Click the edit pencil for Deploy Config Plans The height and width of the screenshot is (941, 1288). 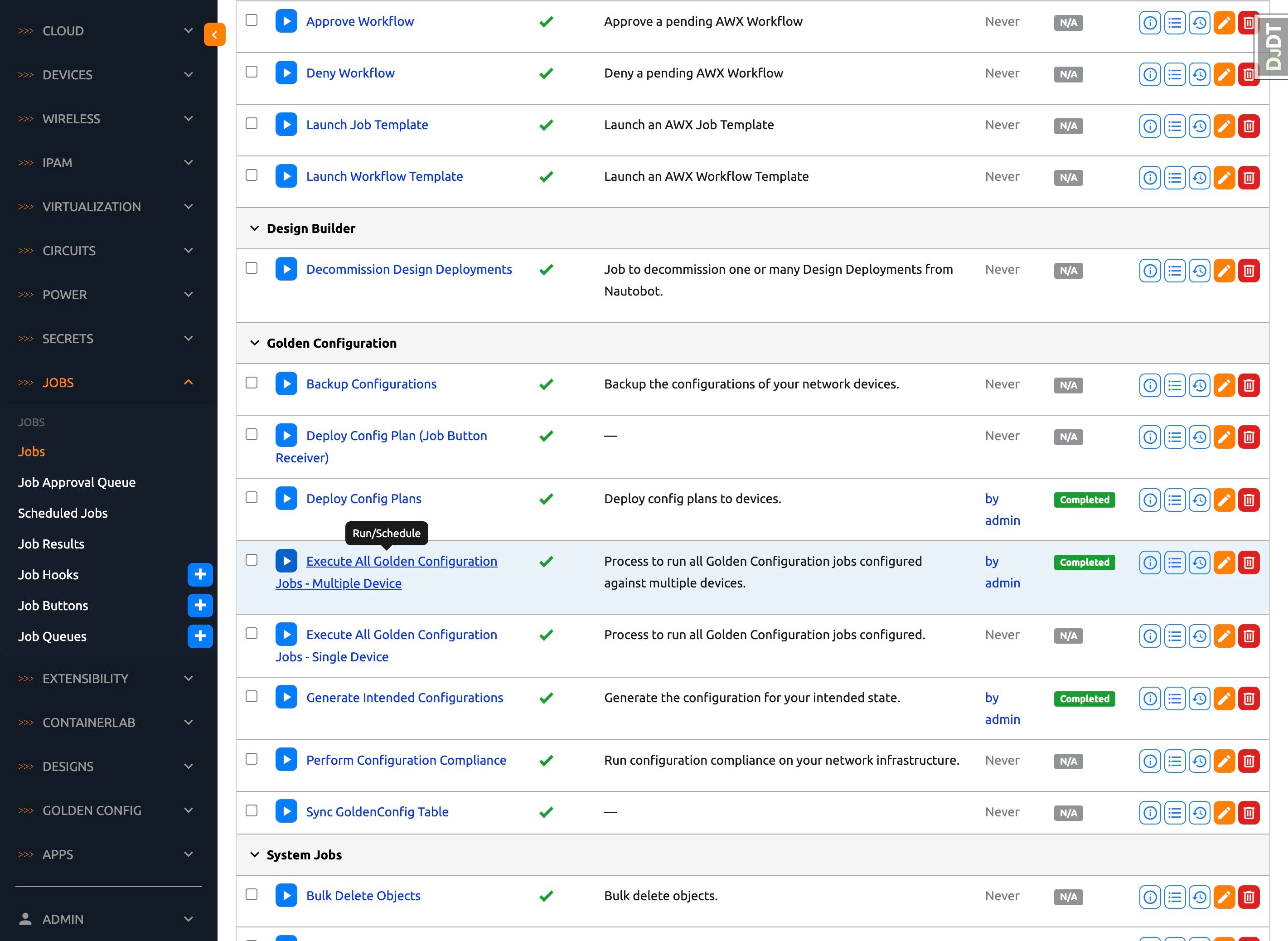pyautogui.click(x=1224, y=500)
